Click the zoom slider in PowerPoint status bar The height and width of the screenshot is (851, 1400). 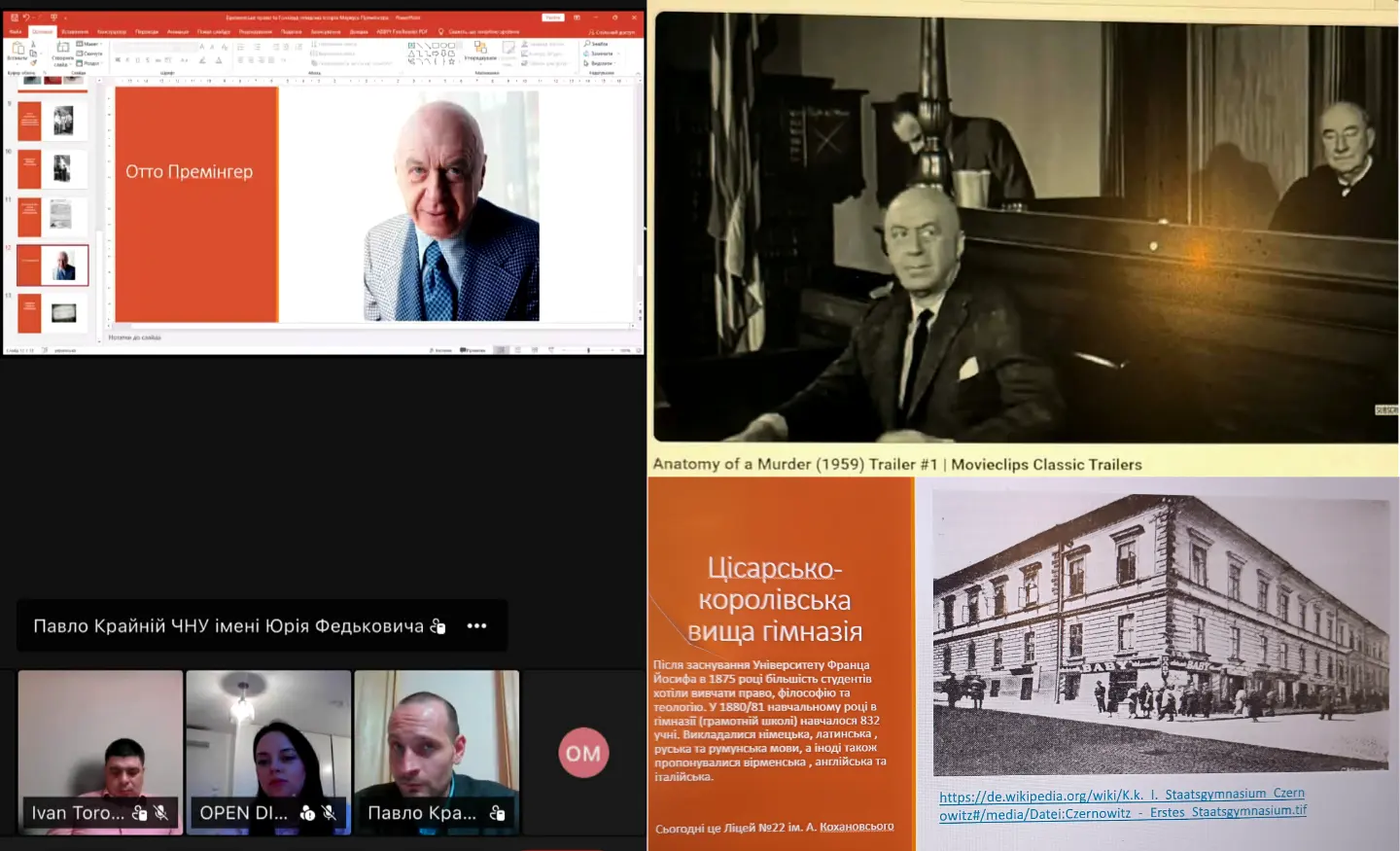coord(589,350)
